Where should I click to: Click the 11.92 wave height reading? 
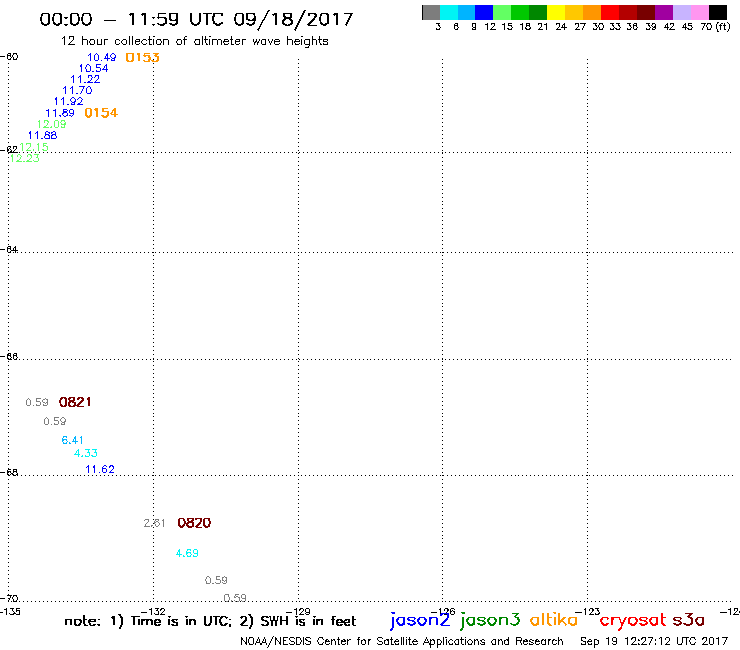pyautogui.click(x=68, y=101)
